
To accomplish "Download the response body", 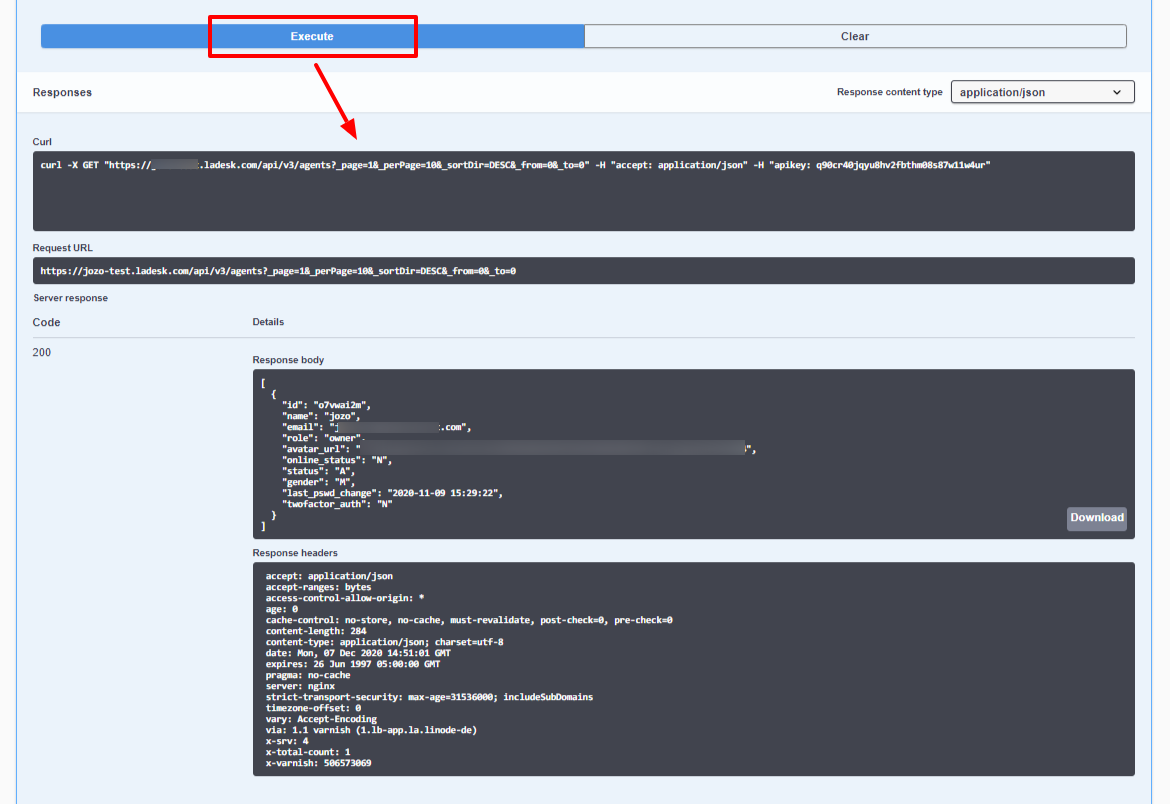I will (1097, 518).
